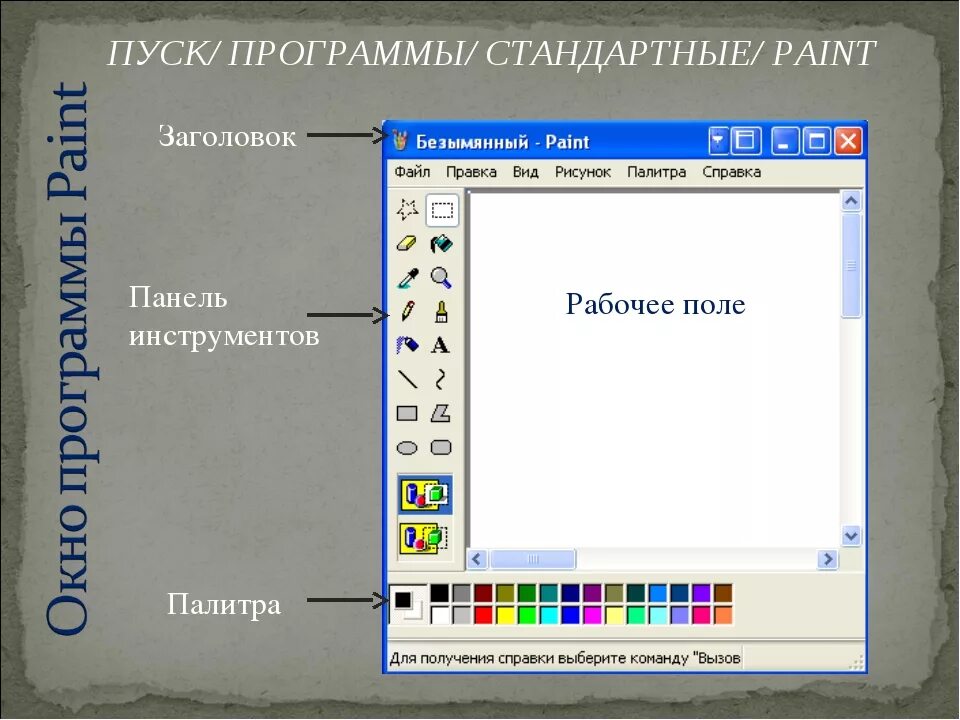
Task: Pick the orange color swatch
Action: point(723,615)
